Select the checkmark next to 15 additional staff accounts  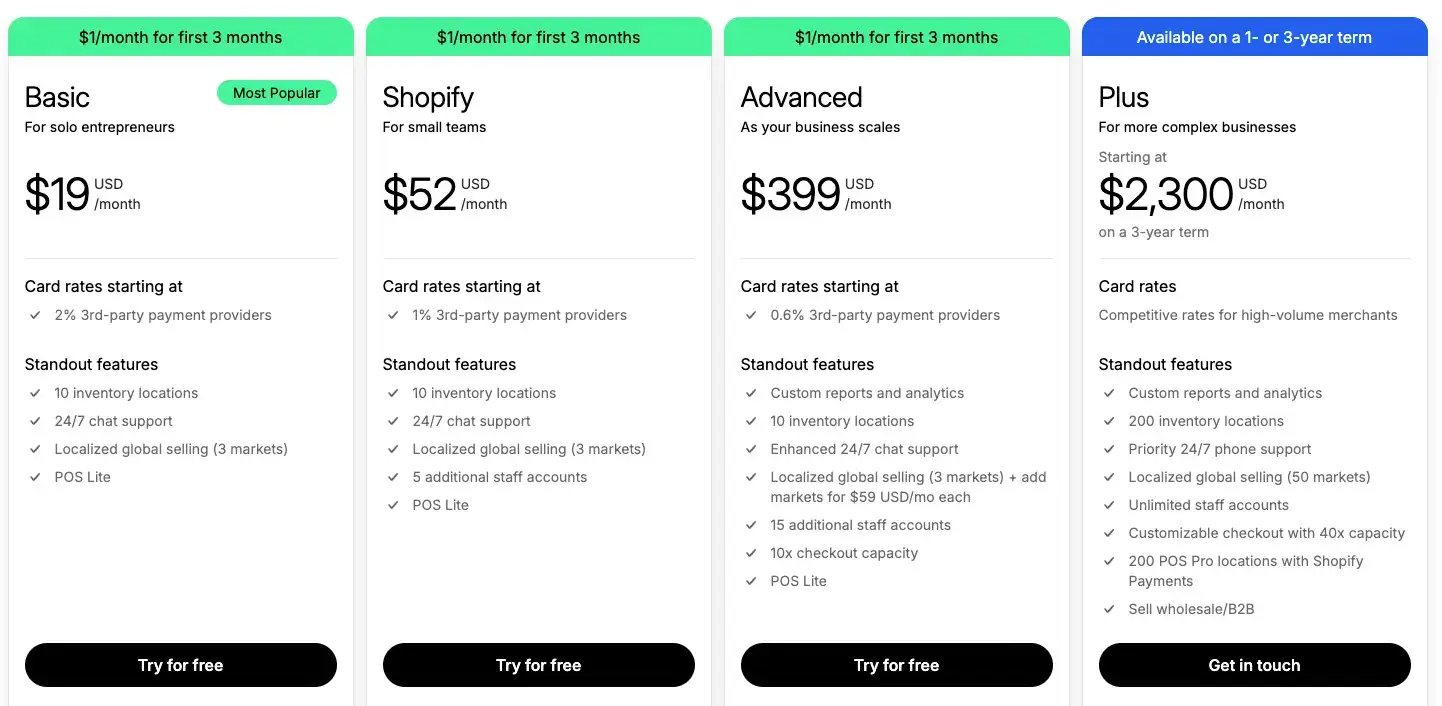(751, 525)
